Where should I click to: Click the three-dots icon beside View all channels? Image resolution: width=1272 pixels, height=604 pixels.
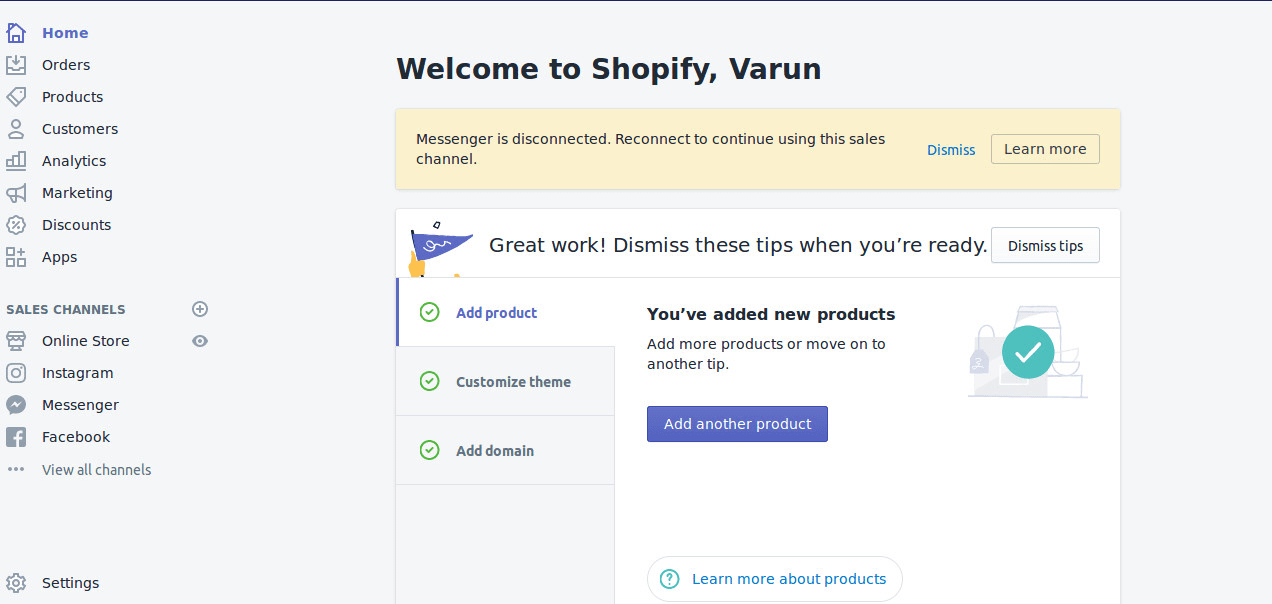[16, 469]
